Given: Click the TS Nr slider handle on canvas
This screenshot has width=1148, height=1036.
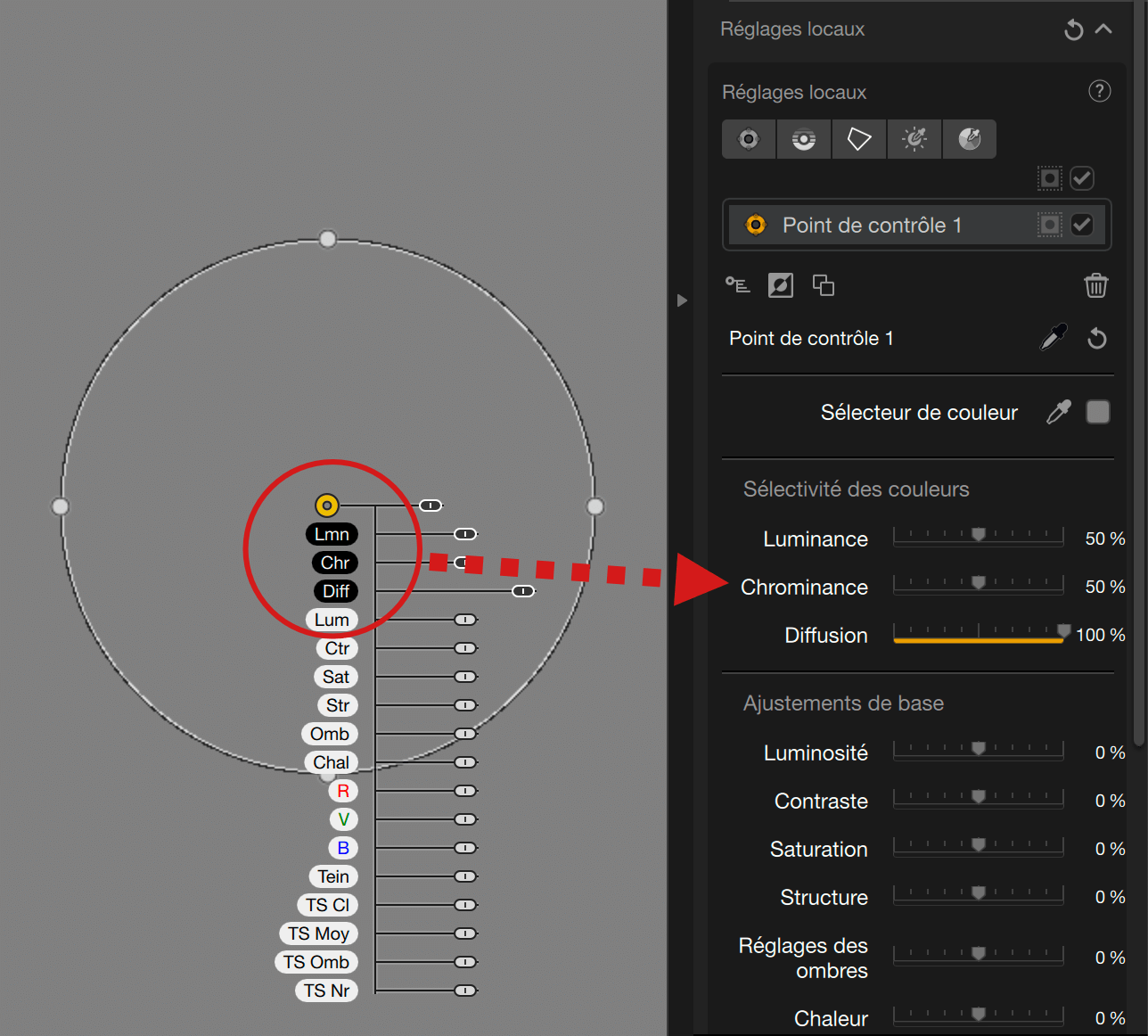Looking at the screenshot, I should pos(465,991).
